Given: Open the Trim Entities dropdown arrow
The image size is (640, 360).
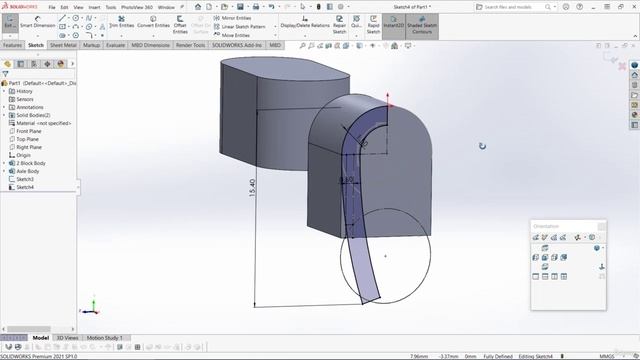Looking at the screenshot, I should point(121,36).
